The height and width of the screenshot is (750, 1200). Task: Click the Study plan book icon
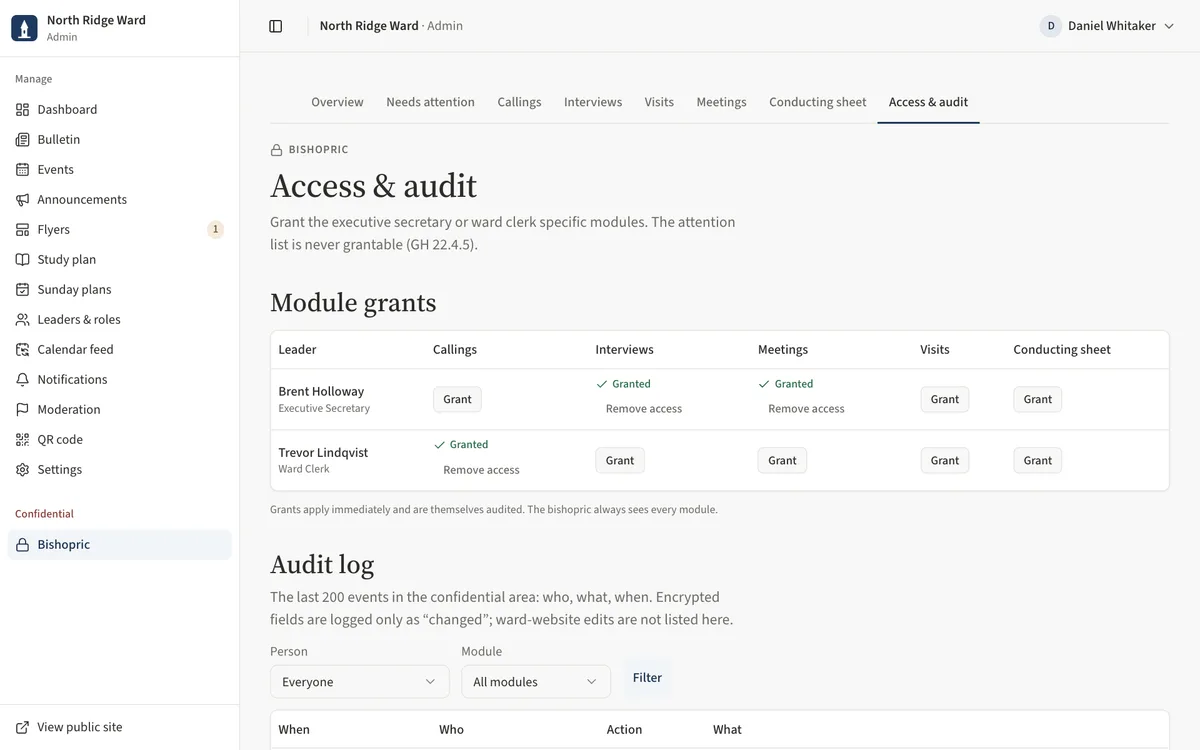coord(22,259)
